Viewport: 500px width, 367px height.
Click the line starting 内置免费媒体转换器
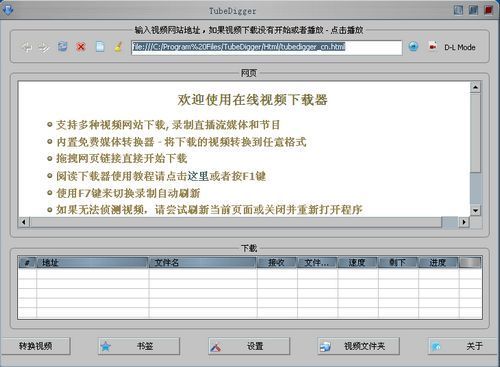(x=181, y=142)
